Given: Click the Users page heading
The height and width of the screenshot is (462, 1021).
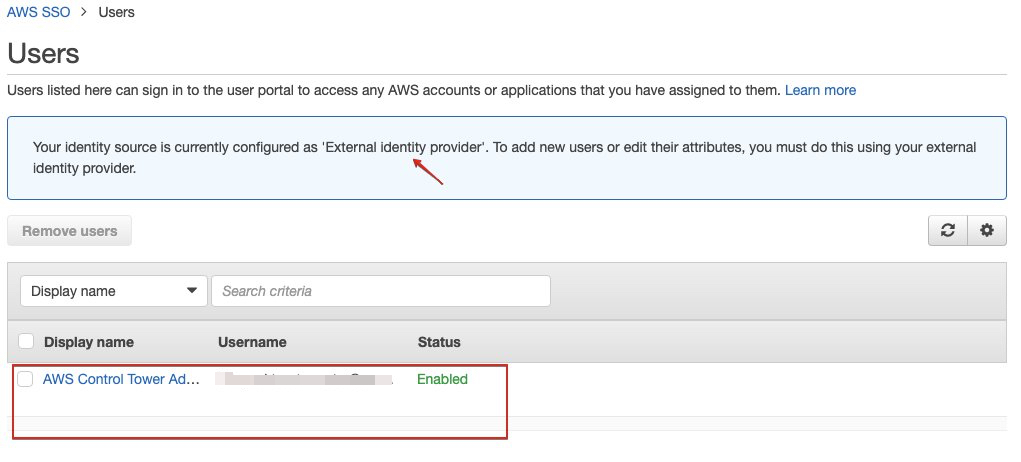Looking at the screenshot, I should 43,53.
